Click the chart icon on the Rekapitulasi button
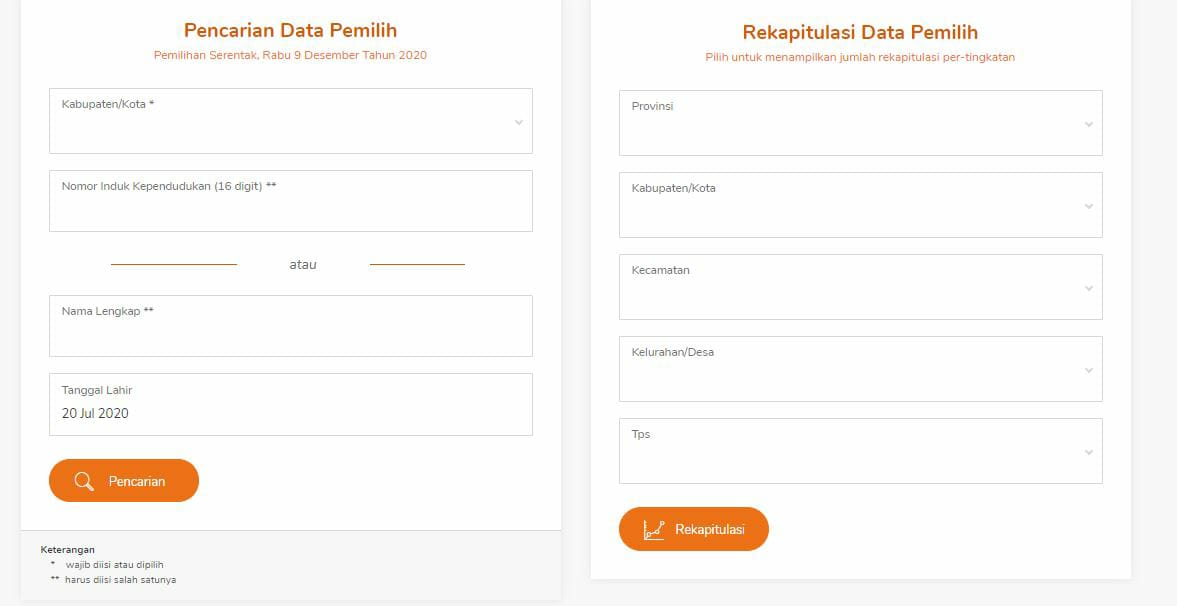 point(654,529)
